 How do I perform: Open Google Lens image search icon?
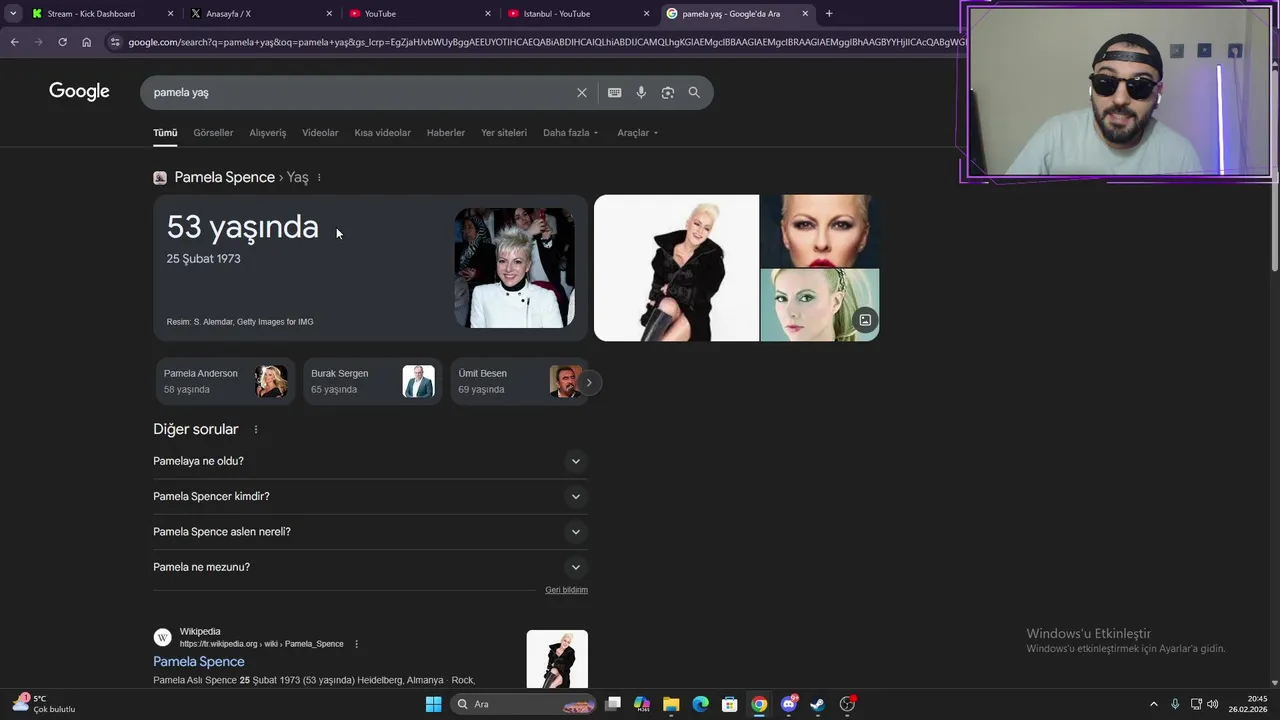pyautogui.click(x=667, y=92)
